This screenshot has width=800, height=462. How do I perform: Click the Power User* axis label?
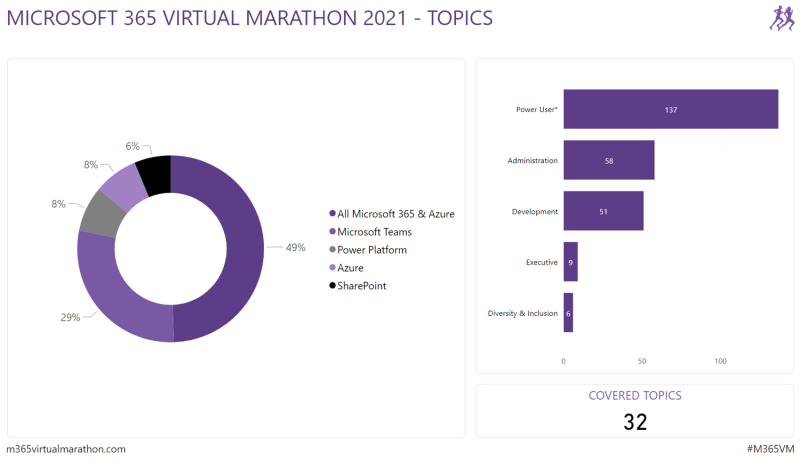pyautogui.click(x=537, y=109)
